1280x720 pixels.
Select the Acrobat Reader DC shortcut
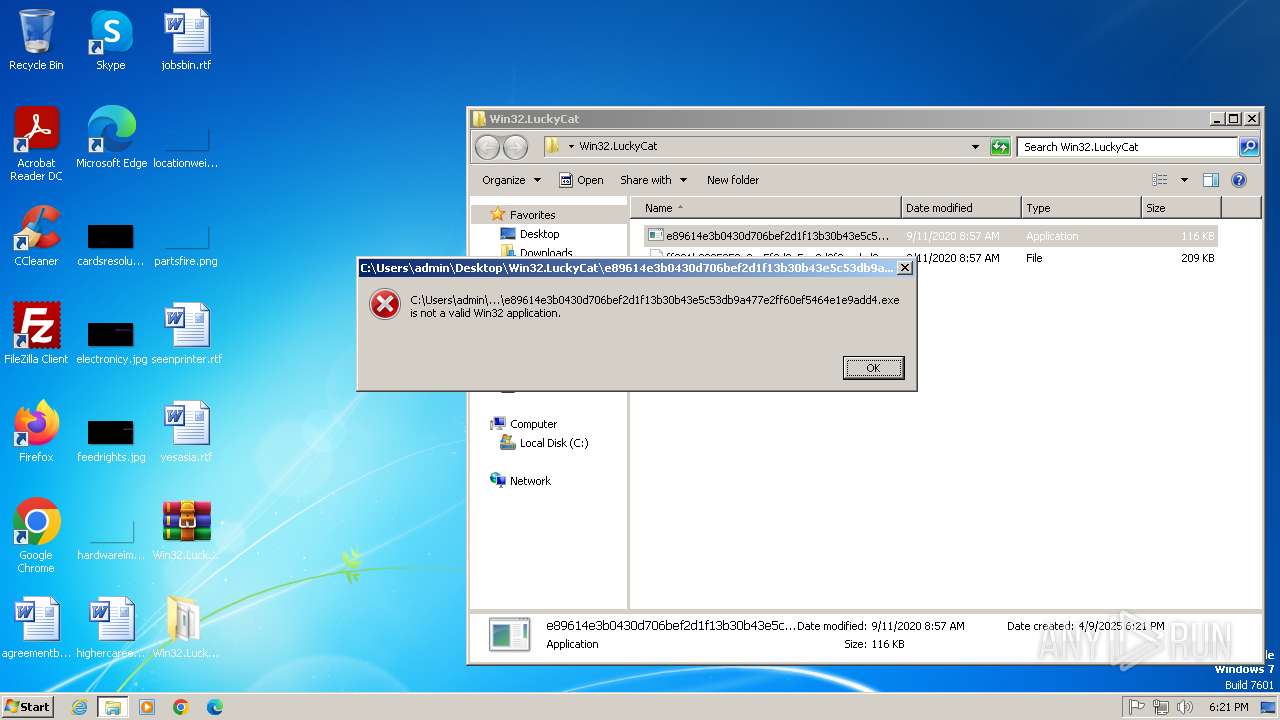36,144
